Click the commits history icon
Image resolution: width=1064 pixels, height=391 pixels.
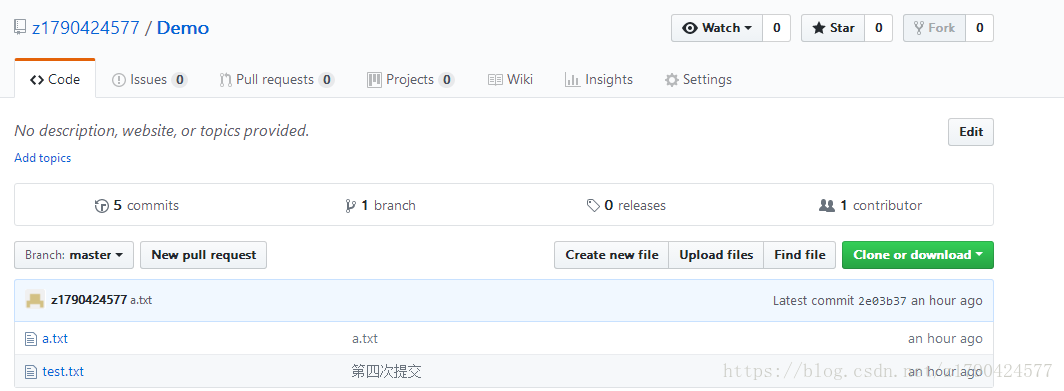(102, 206)
